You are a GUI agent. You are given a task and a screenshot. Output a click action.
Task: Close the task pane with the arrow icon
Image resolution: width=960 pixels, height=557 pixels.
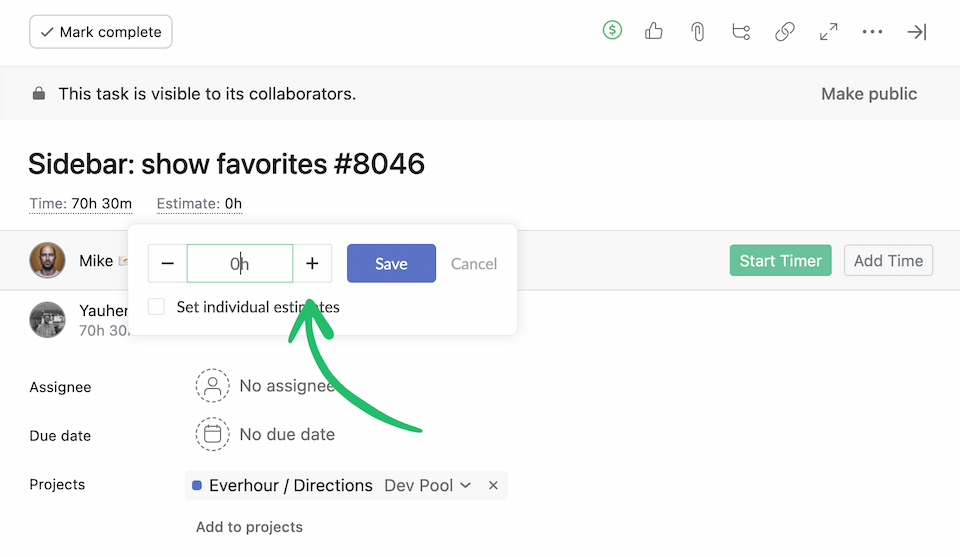(x=917, y=32)
